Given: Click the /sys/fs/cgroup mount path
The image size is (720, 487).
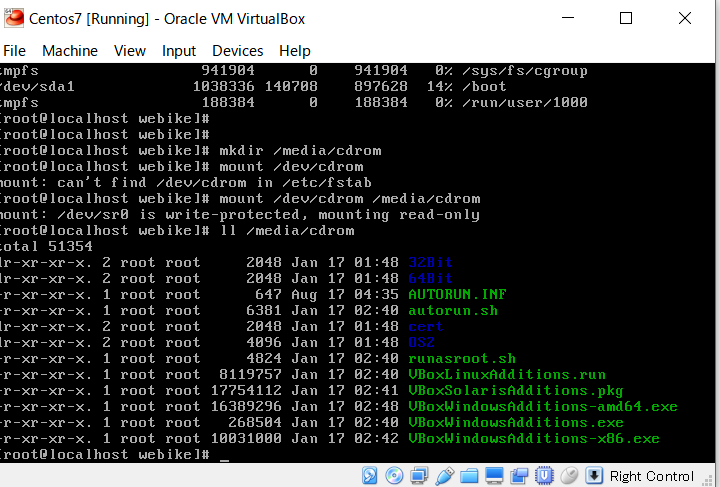Looking at the screenshot, I should click(525, 71).
